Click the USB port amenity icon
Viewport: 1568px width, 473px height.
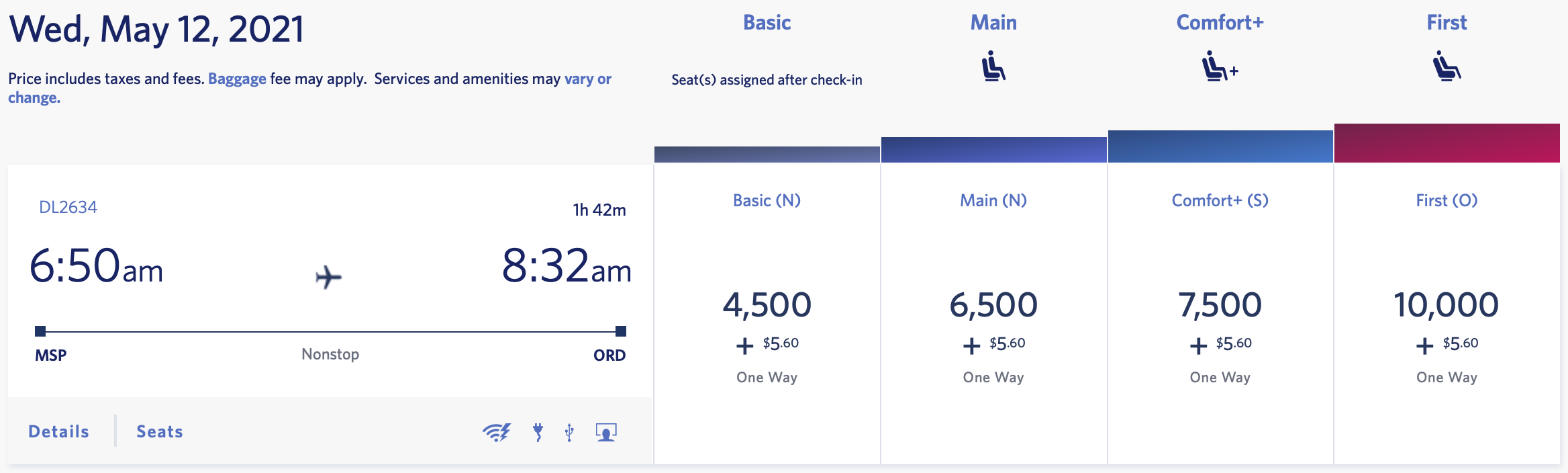[x=569, y=433]
